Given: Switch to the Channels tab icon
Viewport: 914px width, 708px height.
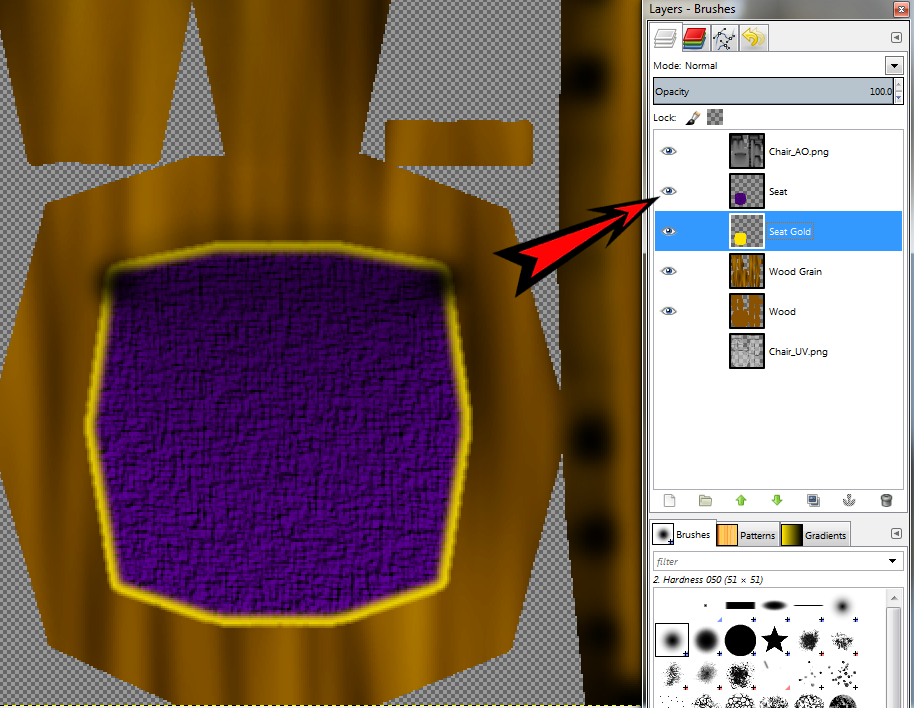Looking at the screenshot, I should [694, 38].
